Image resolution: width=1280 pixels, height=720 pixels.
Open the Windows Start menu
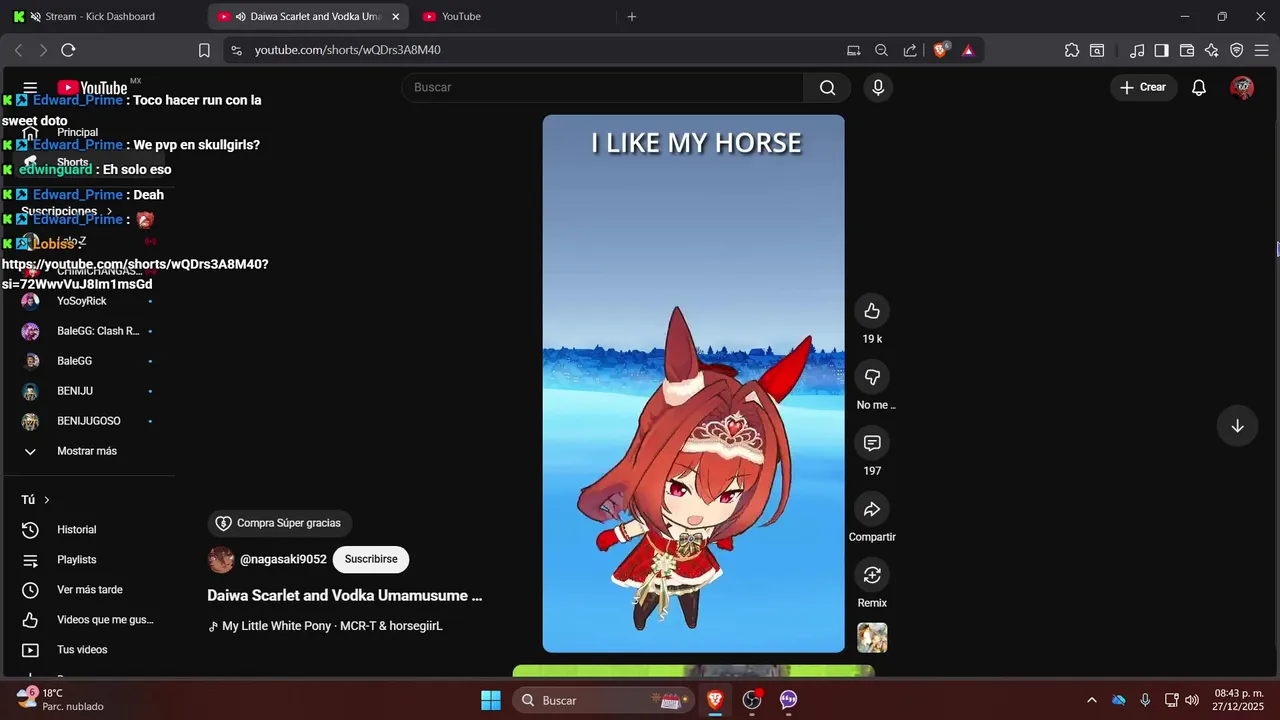[x=491, y=700]
